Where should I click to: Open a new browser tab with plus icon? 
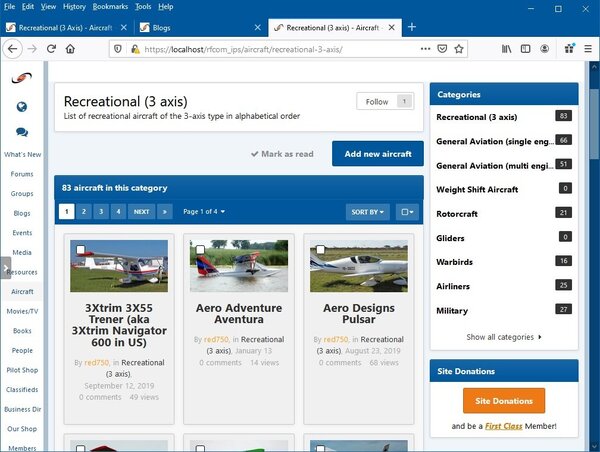(412, 26)
